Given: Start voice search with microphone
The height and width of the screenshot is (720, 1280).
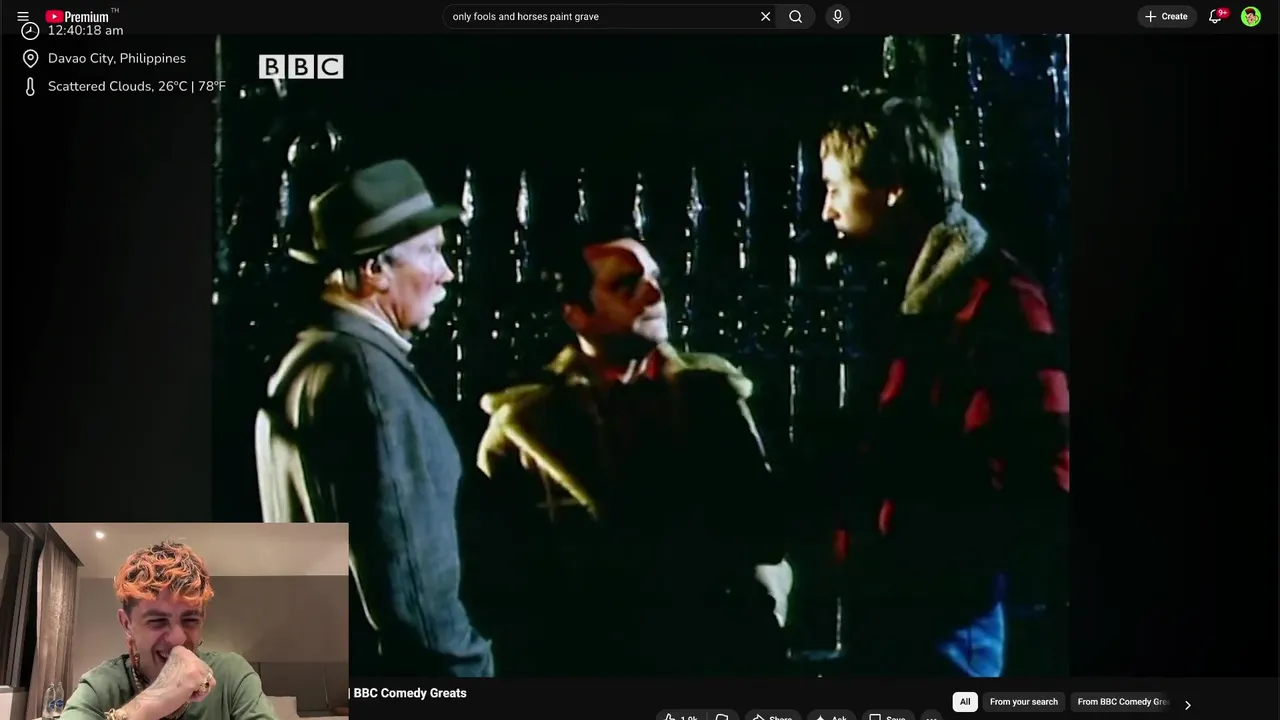Looking at the screenshot, I should point(838,16).
